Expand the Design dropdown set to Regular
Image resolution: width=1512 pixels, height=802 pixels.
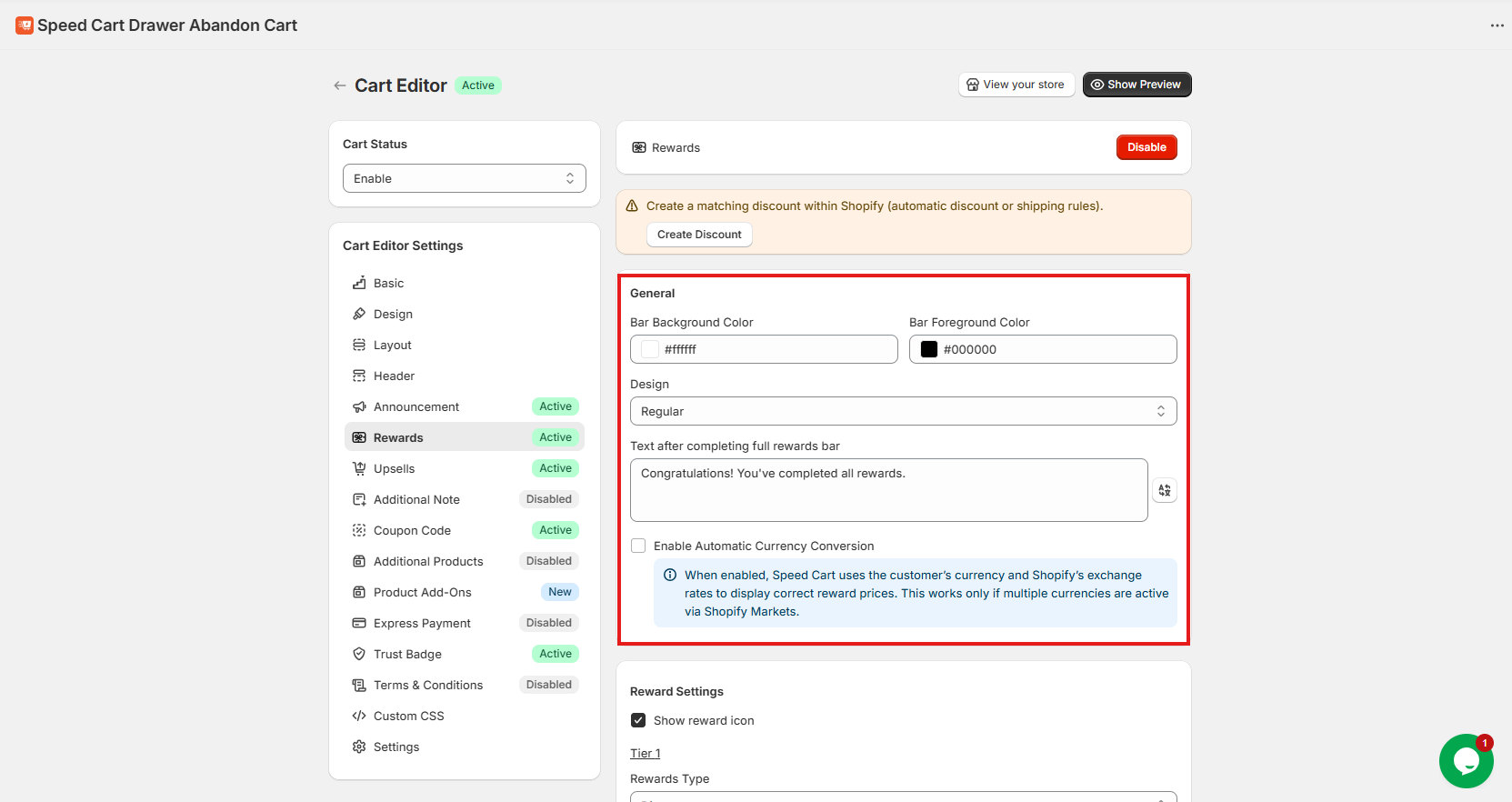coord(903,411)
